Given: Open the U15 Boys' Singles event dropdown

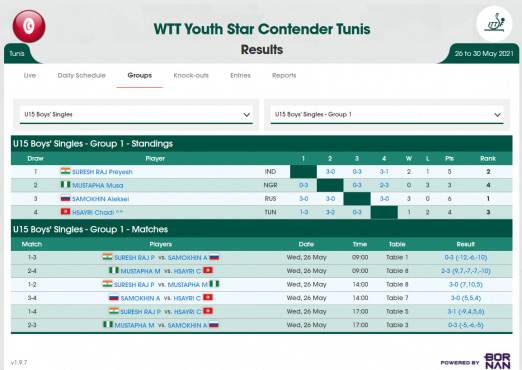Looking at the screenshot, I should tap(136, 115).
